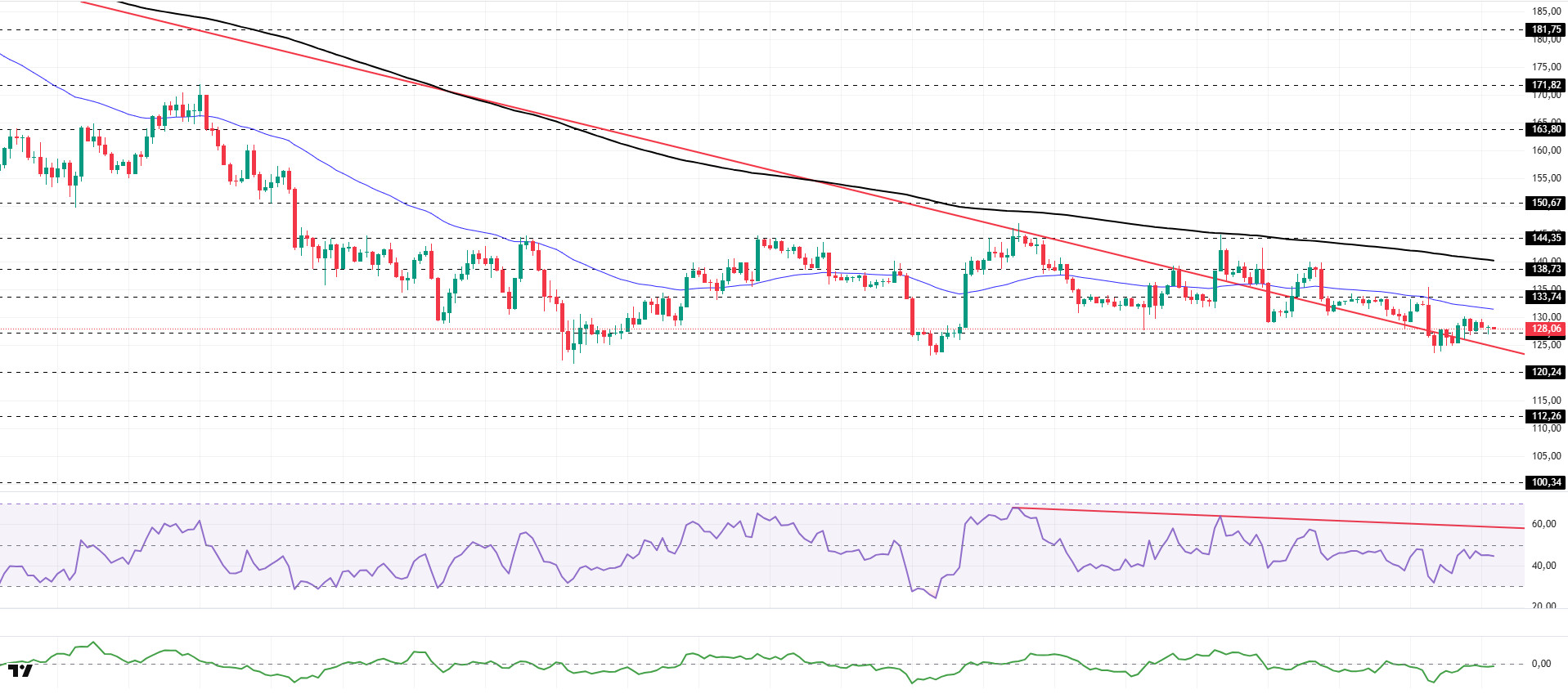Select the 138,73 price level label
The image size is (1568, 694).
coord(1545,269)
